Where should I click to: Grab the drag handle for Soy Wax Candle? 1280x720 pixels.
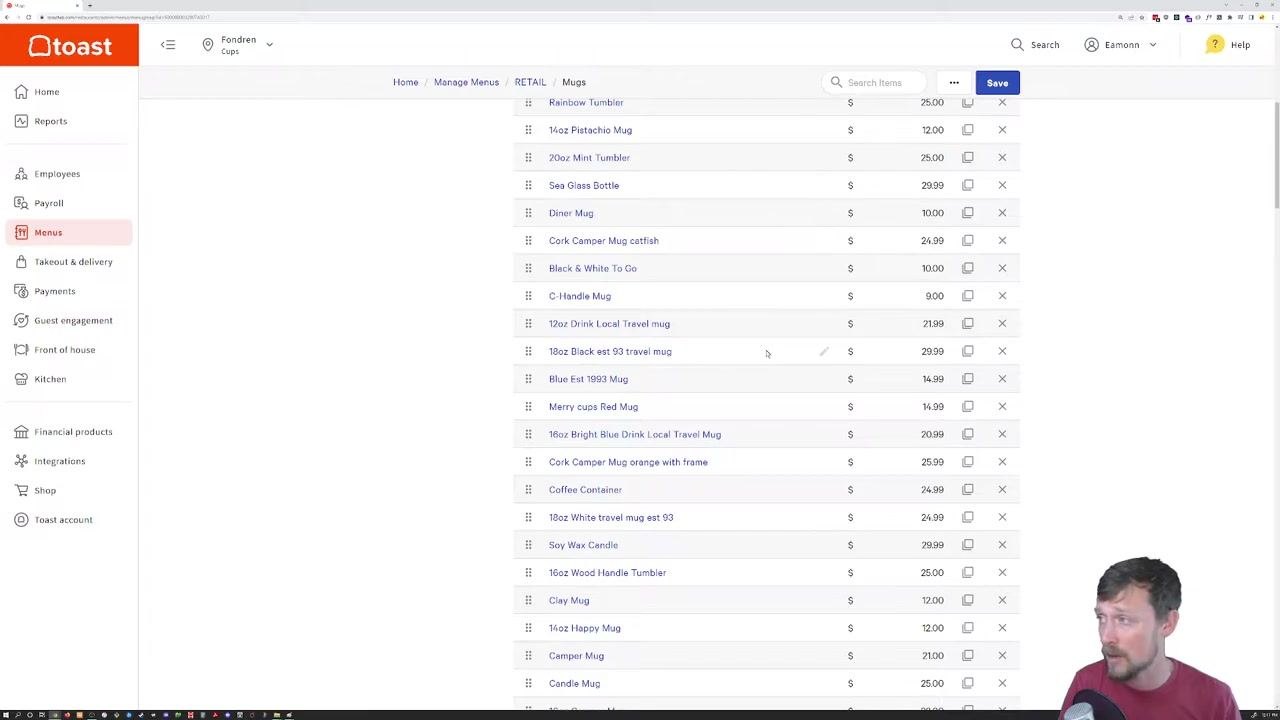click(528, 545)
